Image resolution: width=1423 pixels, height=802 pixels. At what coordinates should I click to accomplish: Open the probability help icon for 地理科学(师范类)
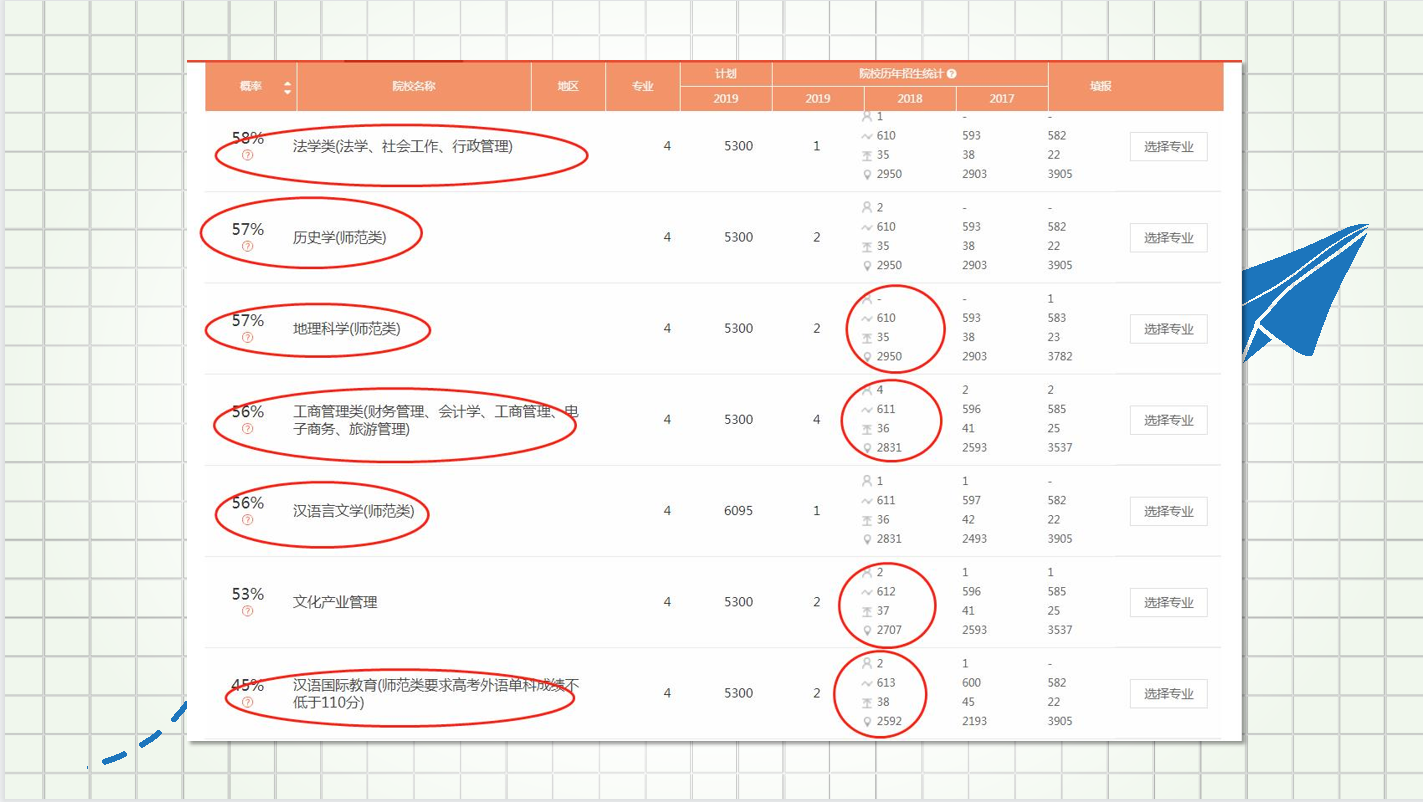tap(248, 337)
